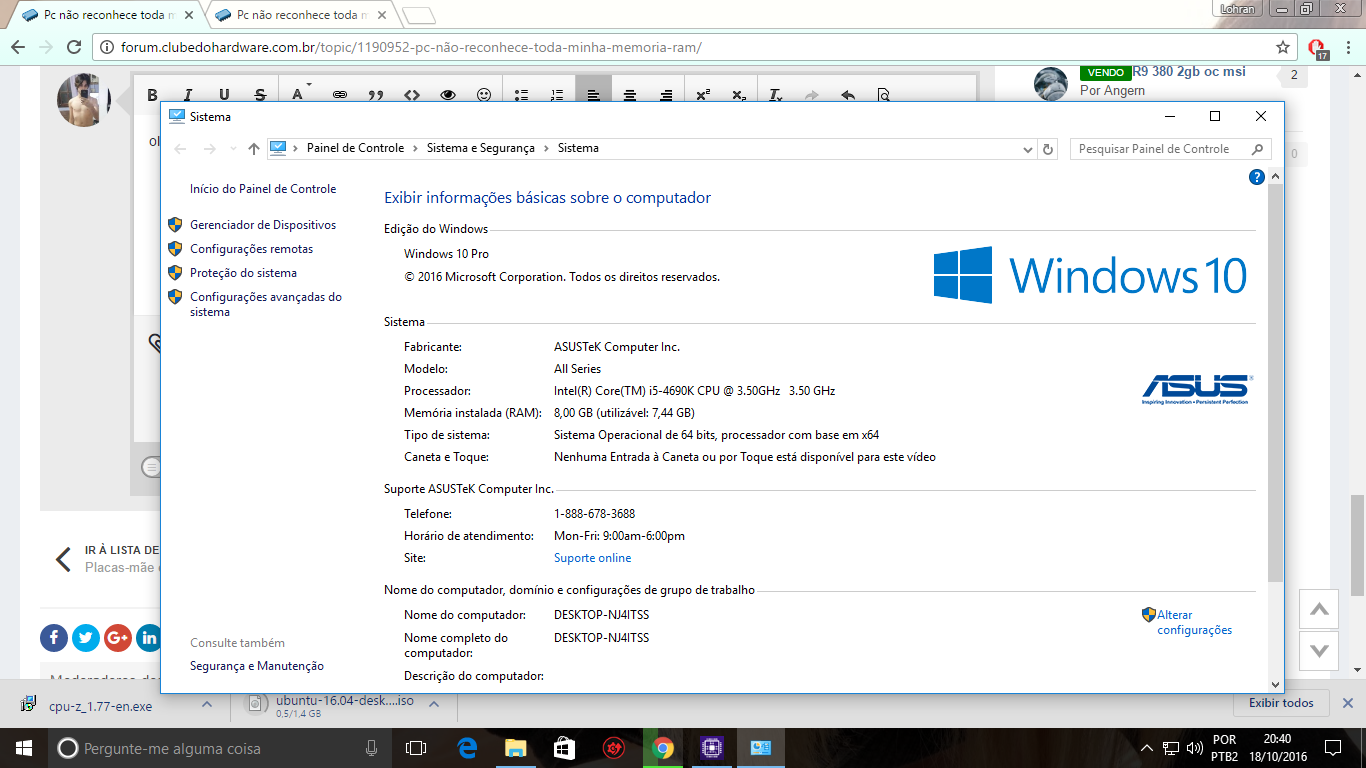Click Alterar configurações for computer name
Image resolution: width=1366 pixels, height=768 pixels.
tap(1194, 622)
